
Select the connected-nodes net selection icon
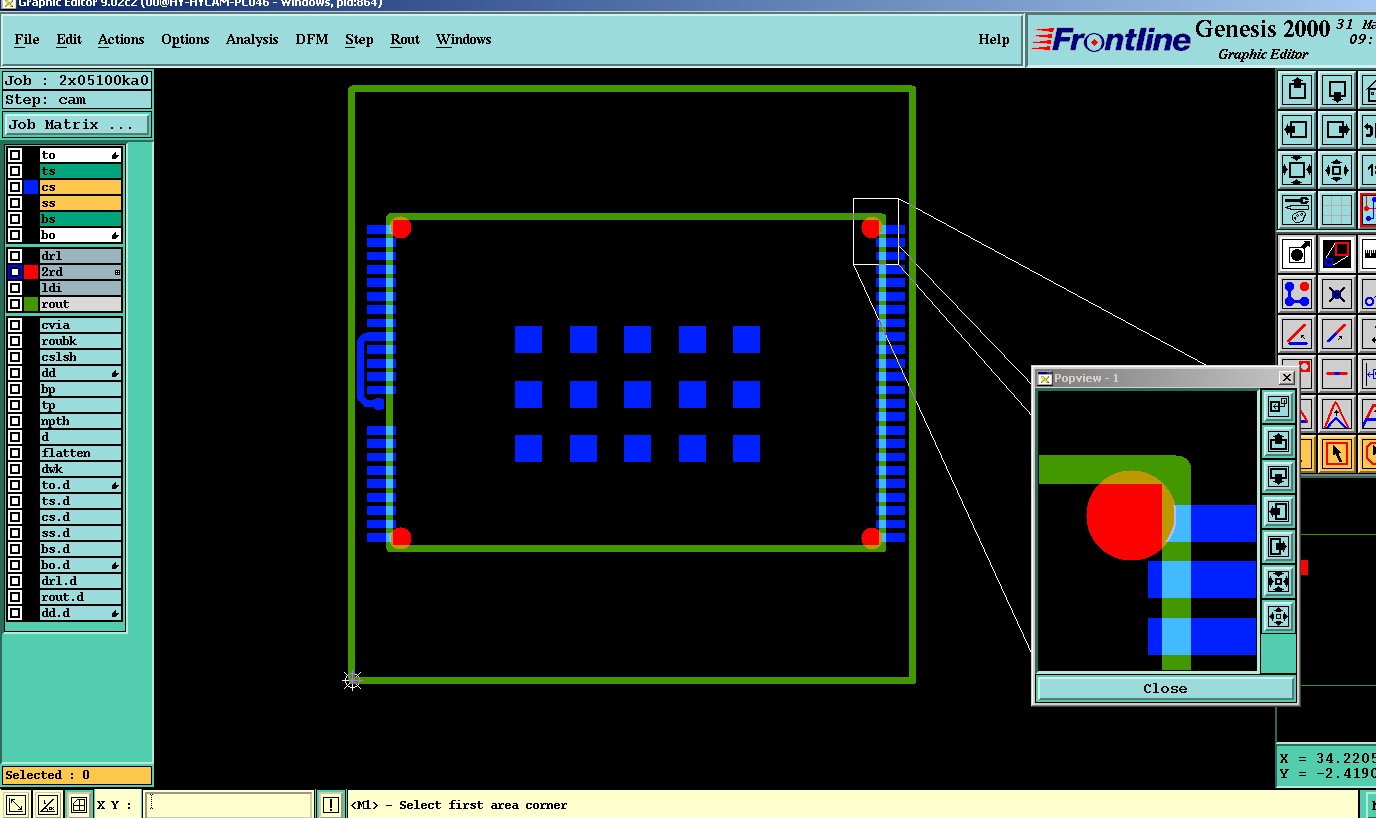(1297, 294)
